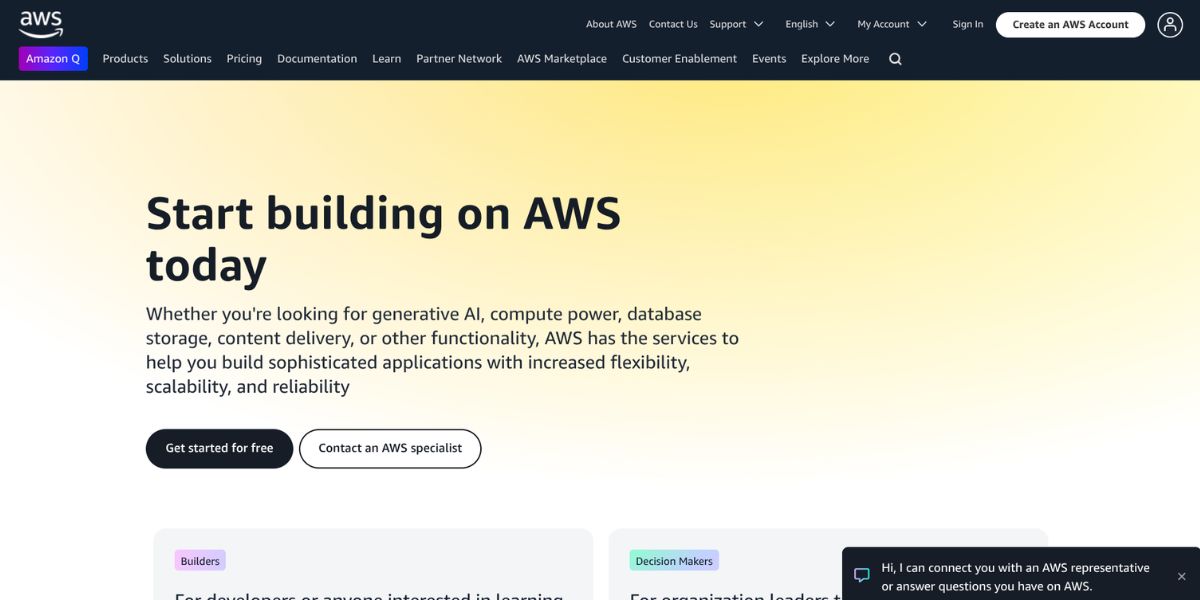Click Create an AWS Account button
Screen dimensions: 1200x600
coord(1070,25)
